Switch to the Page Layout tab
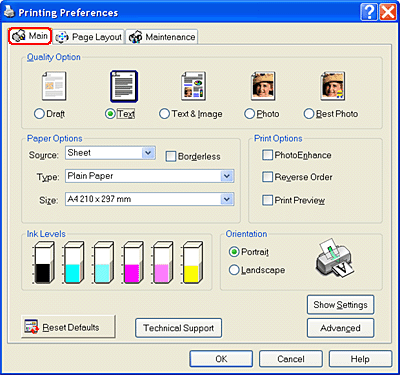 tap(89, 37)
